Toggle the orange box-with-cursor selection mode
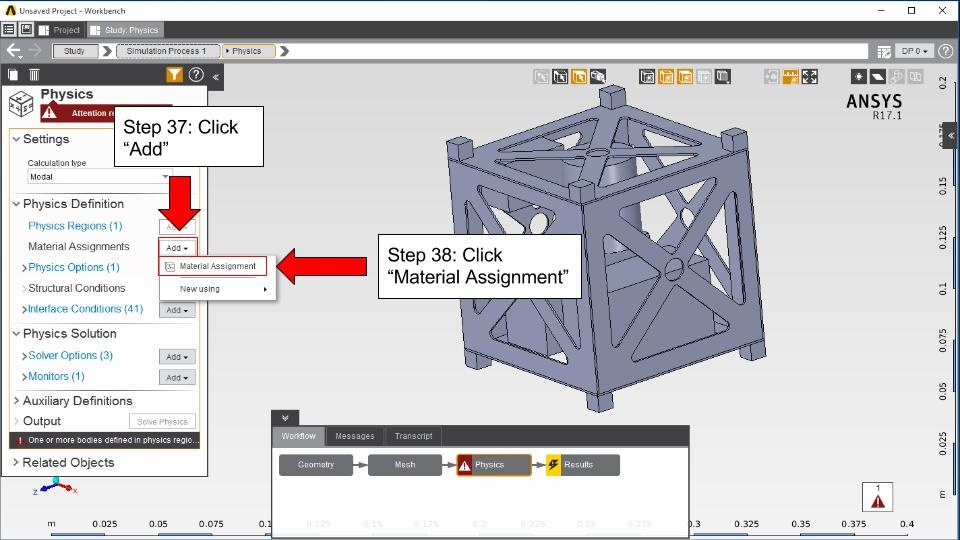This screenshot has width=960, height=540. tap(579, 77)
